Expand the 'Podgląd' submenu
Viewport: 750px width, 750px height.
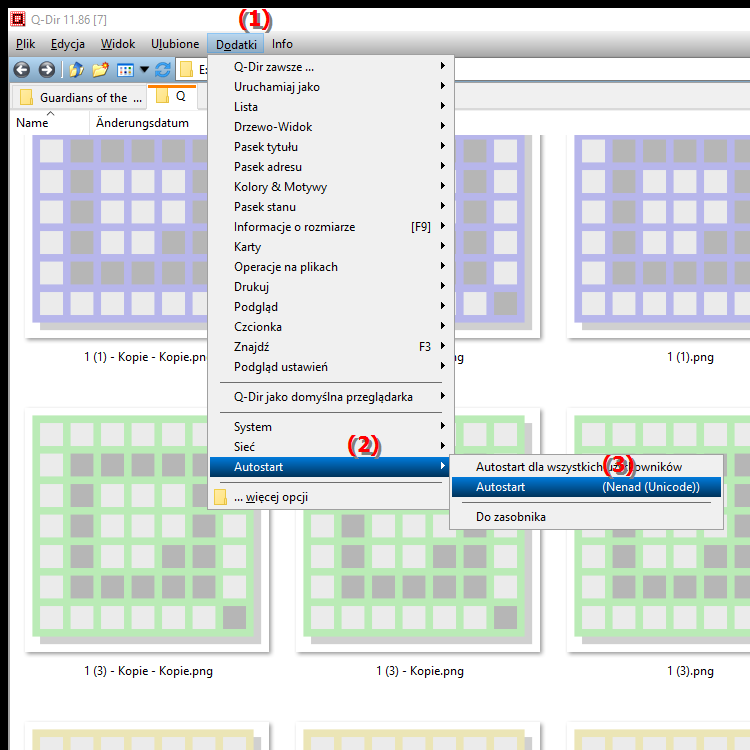click(331, 307)
